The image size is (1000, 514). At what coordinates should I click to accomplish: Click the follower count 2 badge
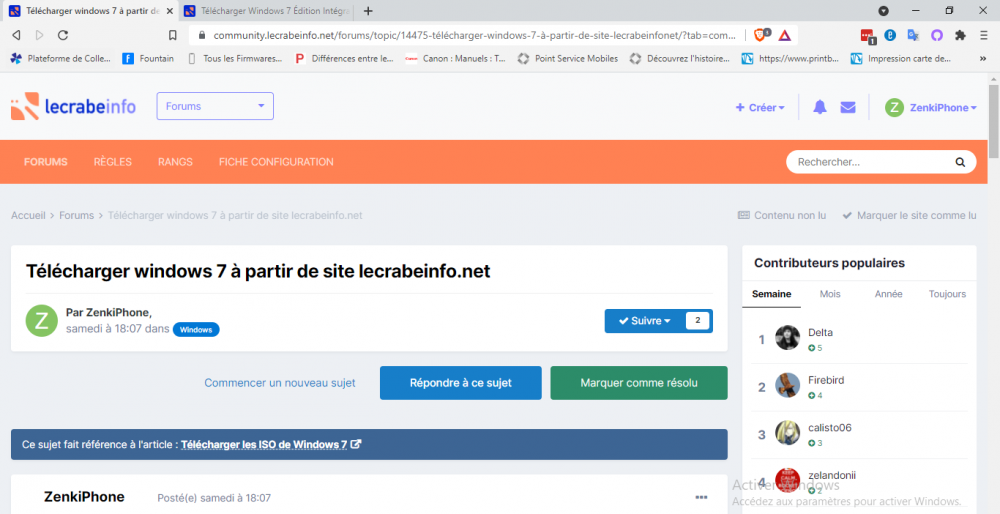(698, 321)
